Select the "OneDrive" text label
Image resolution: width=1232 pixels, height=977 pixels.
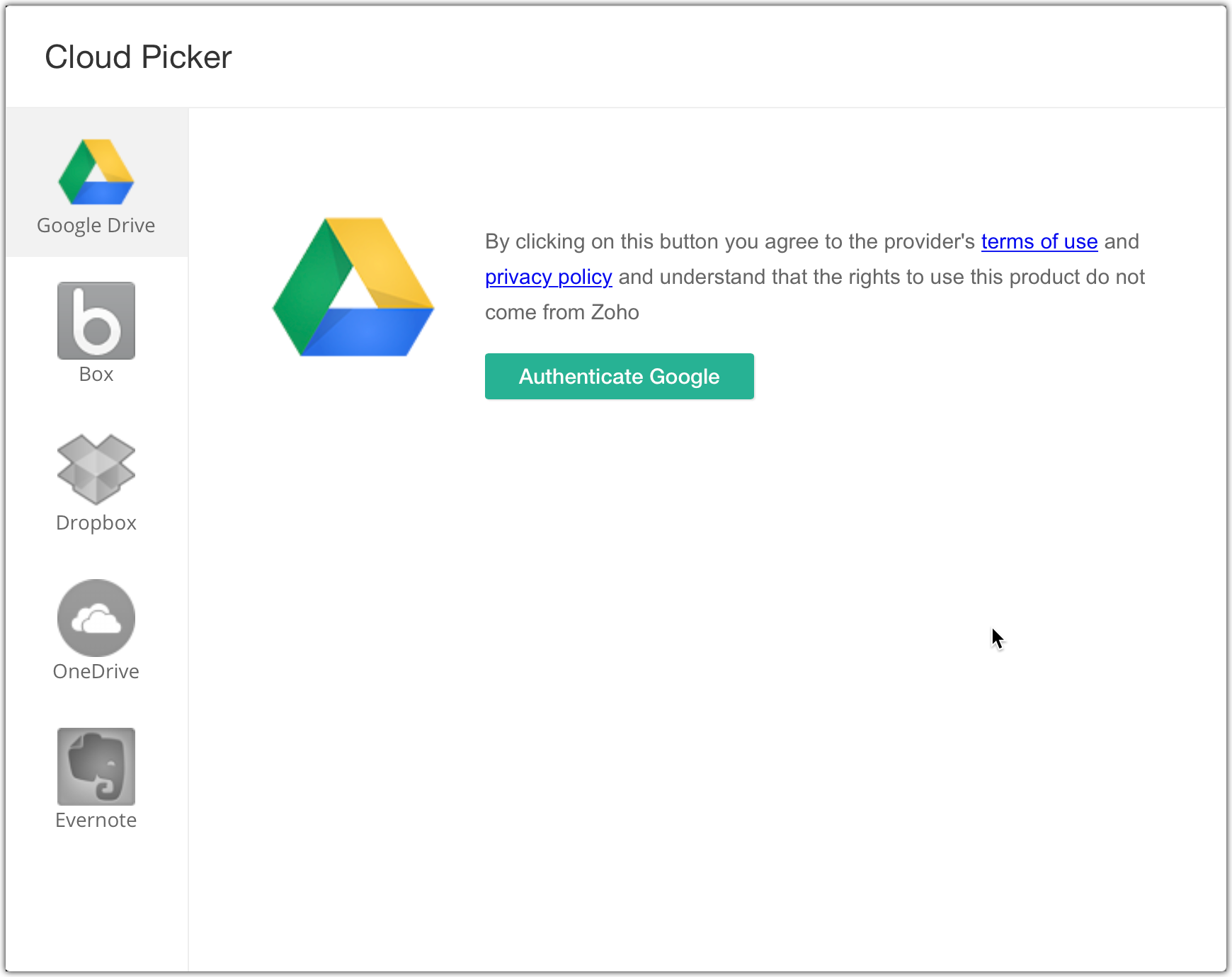coord(96,671)
